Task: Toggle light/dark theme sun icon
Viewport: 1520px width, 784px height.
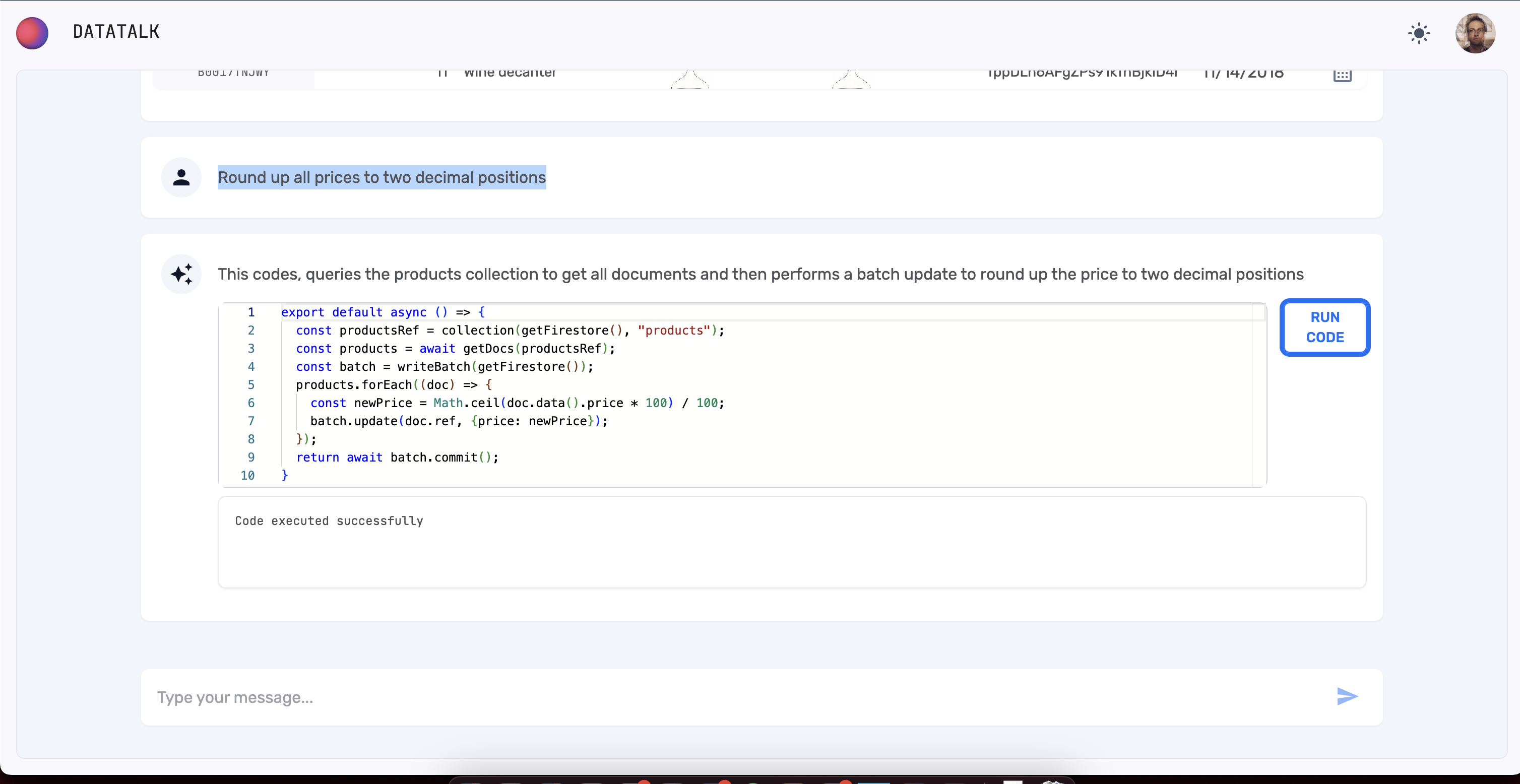Action: click(x=1419, y=33)
